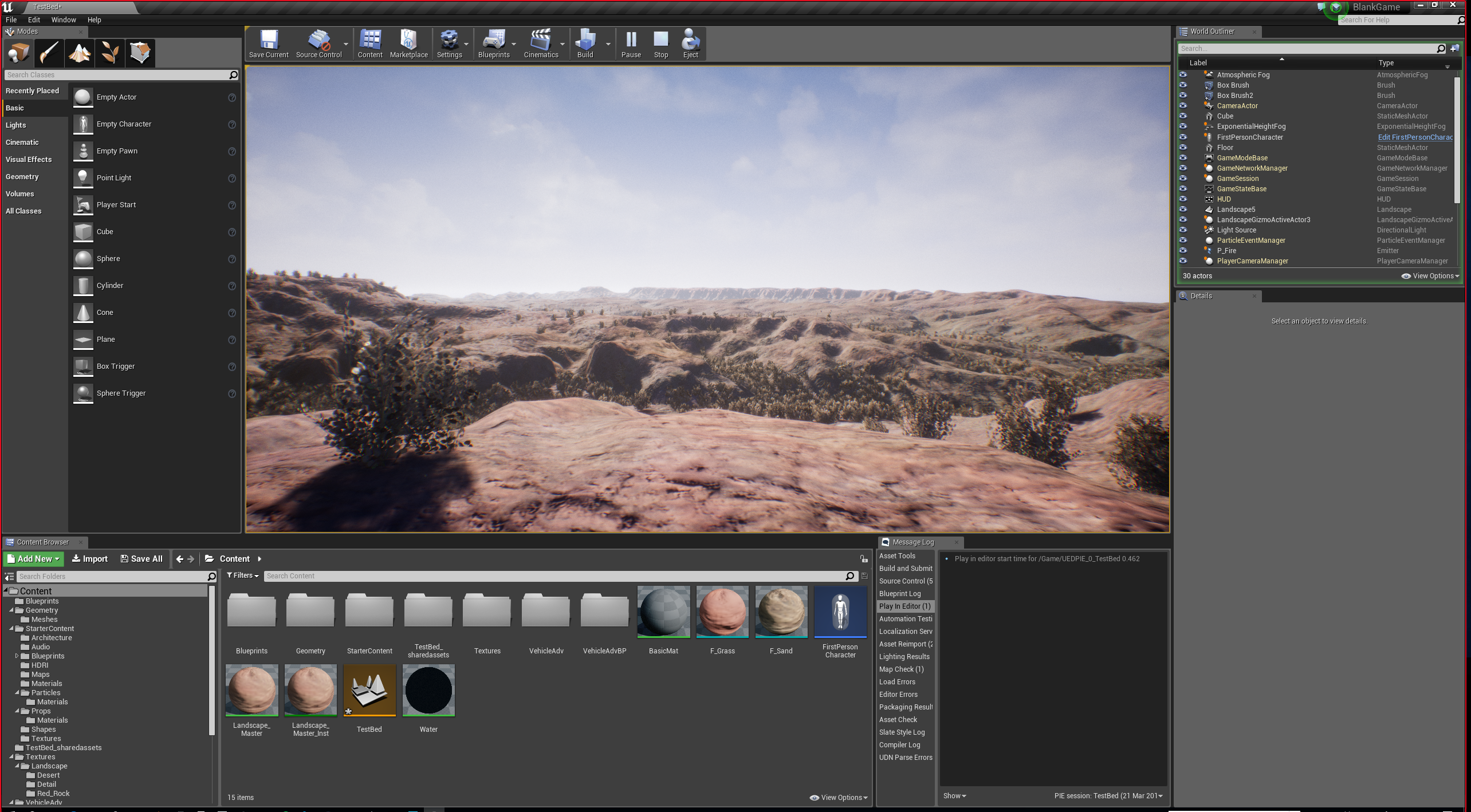Screen dimensions: 1471x812
Task: Open the Build options dropdown arrow
Action: [608, 44]
